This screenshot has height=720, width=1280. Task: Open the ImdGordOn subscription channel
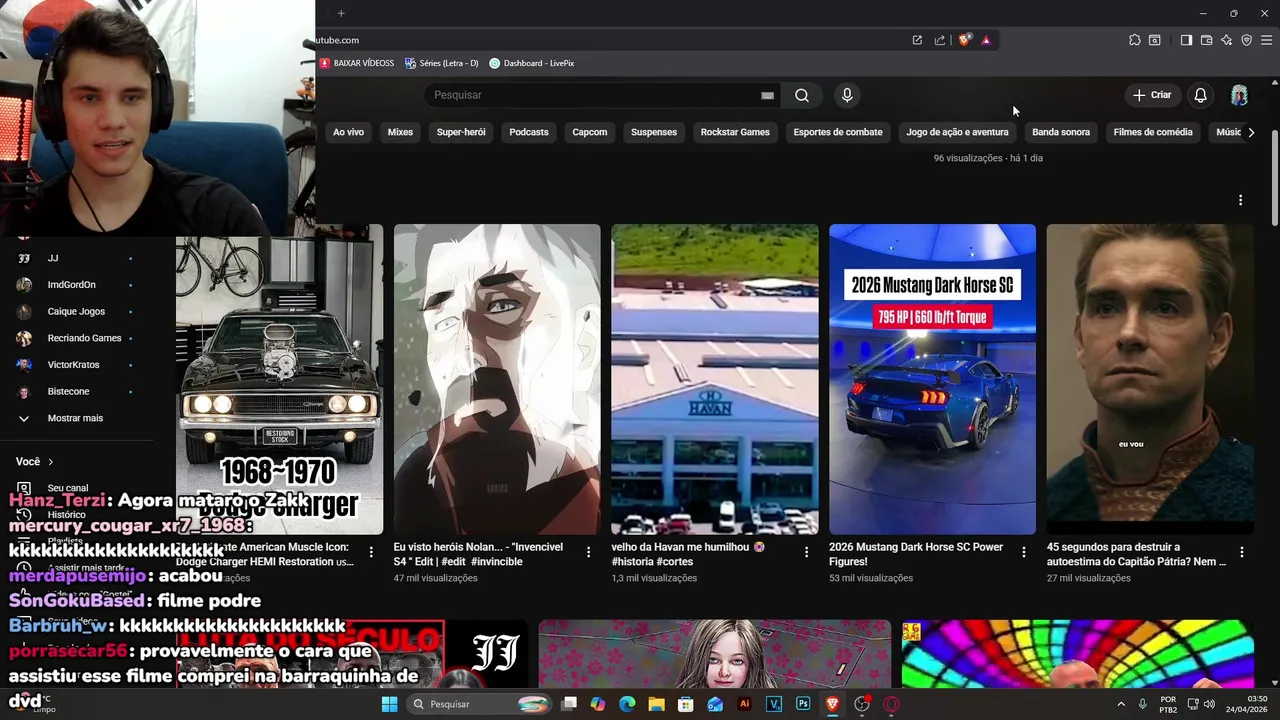(x=72, y=285)
